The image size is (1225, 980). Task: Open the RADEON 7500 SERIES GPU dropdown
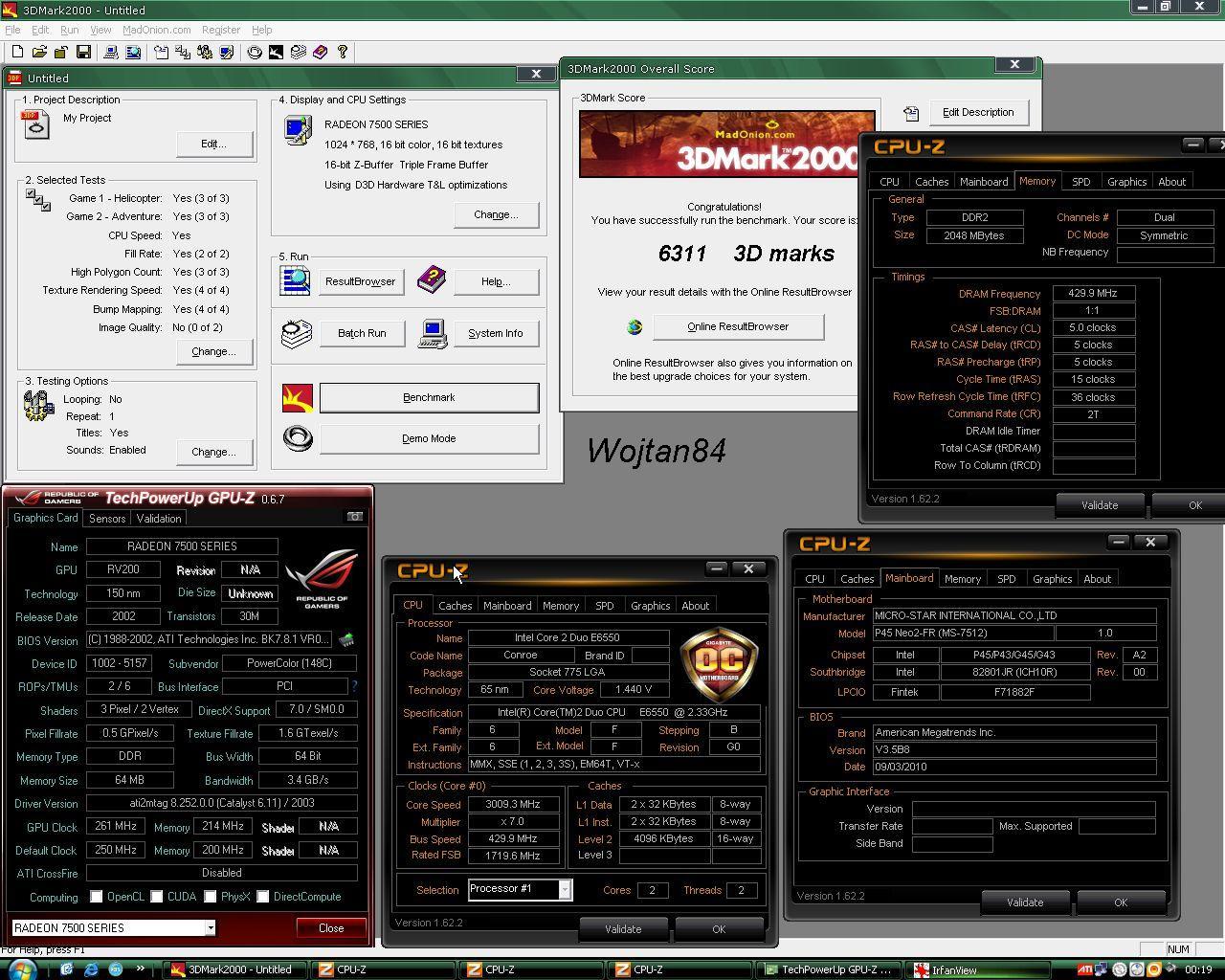click(210, 927)
